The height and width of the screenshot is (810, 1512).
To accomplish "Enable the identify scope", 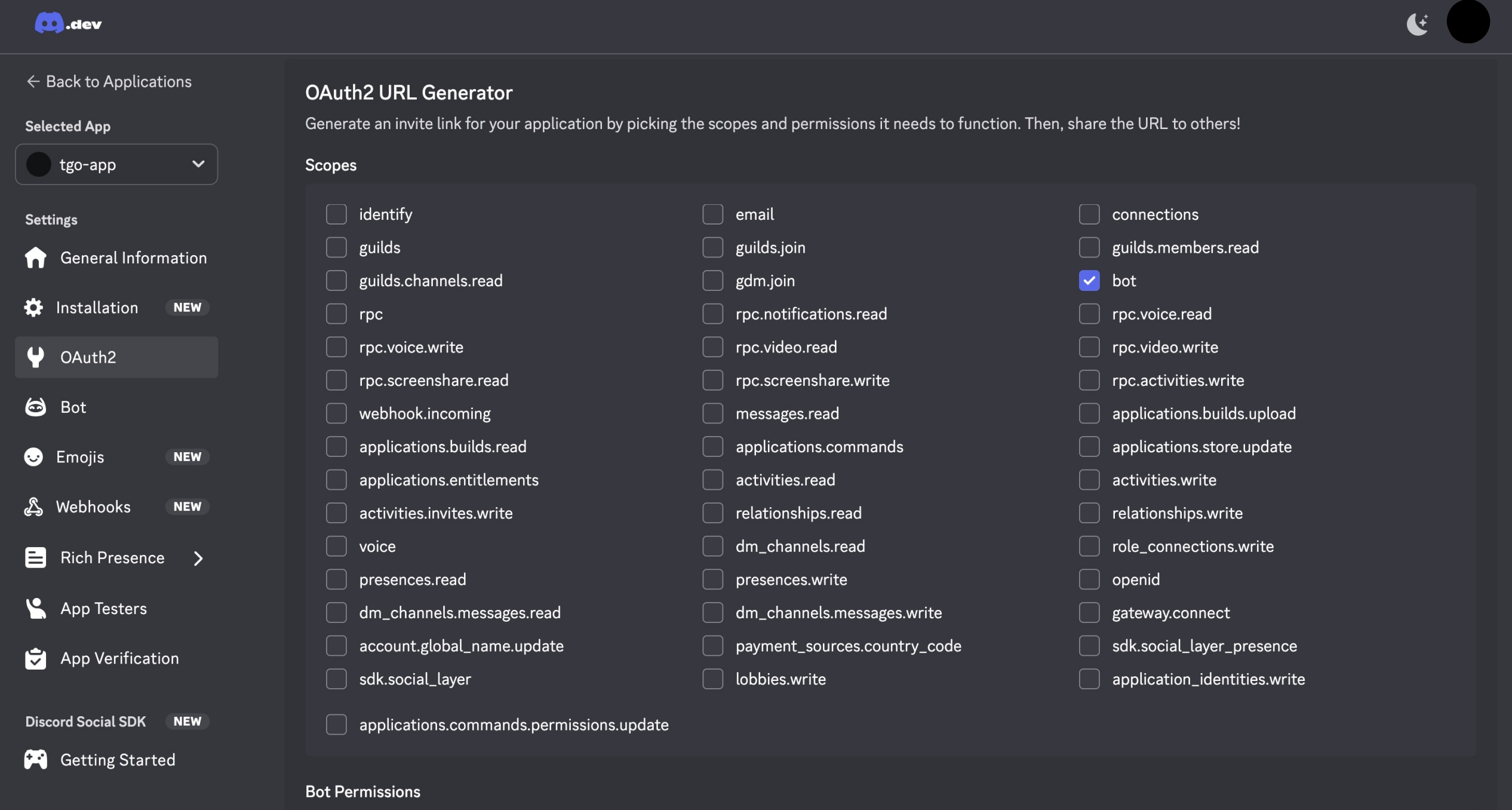I will click(x=337, y=213).
